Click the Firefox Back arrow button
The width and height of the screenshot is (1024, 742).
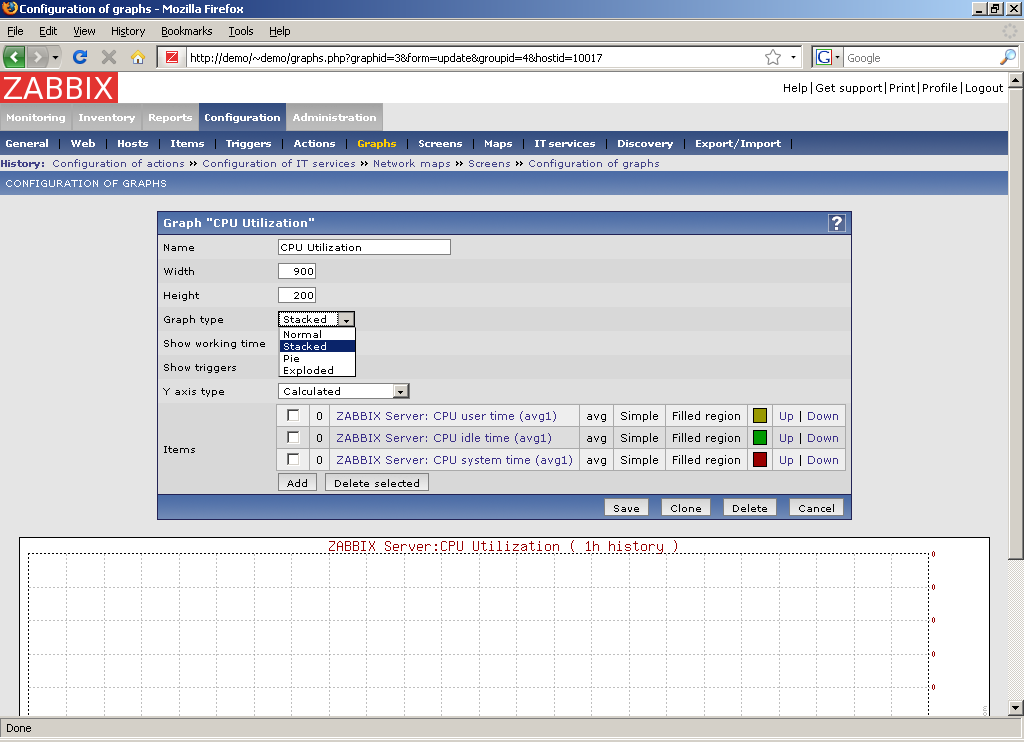click(x=14, y=57)
